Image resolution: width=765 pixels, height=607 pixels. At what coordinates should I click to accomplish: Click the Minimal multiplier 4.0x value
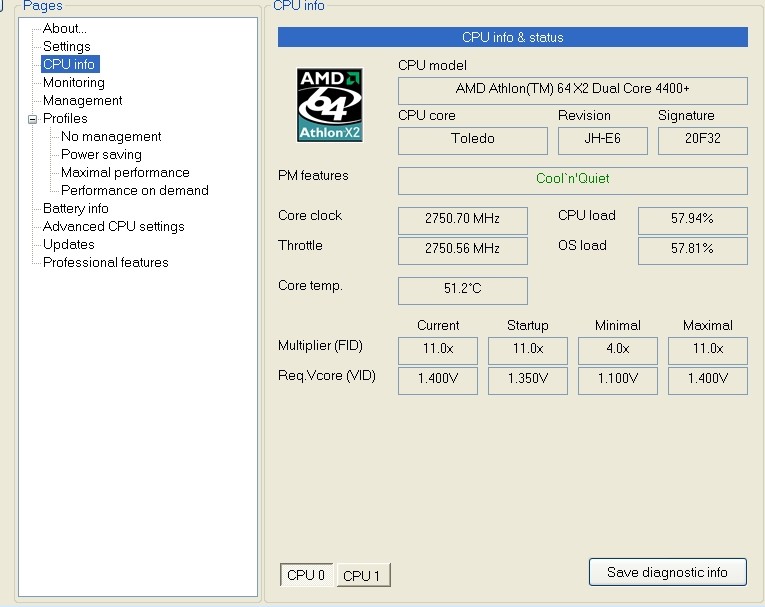tap(618, 350)
